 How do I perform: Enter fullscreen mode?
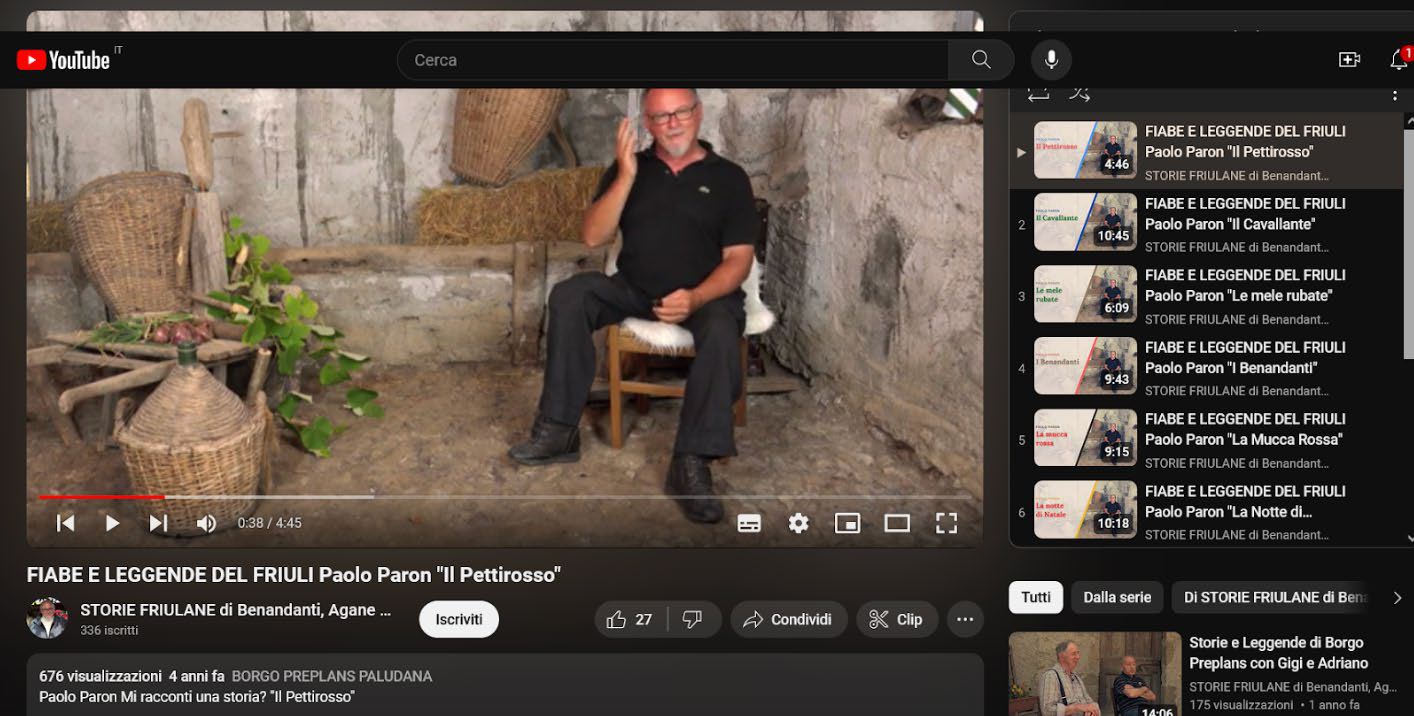946,523
